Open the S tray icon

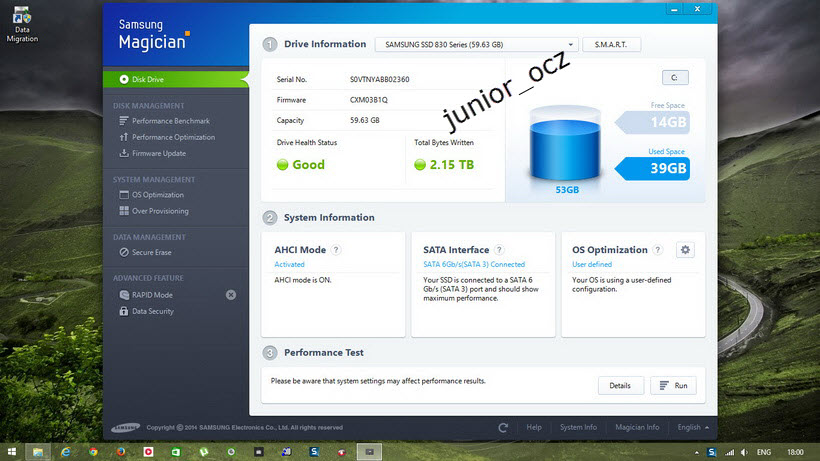pos(711,452)
